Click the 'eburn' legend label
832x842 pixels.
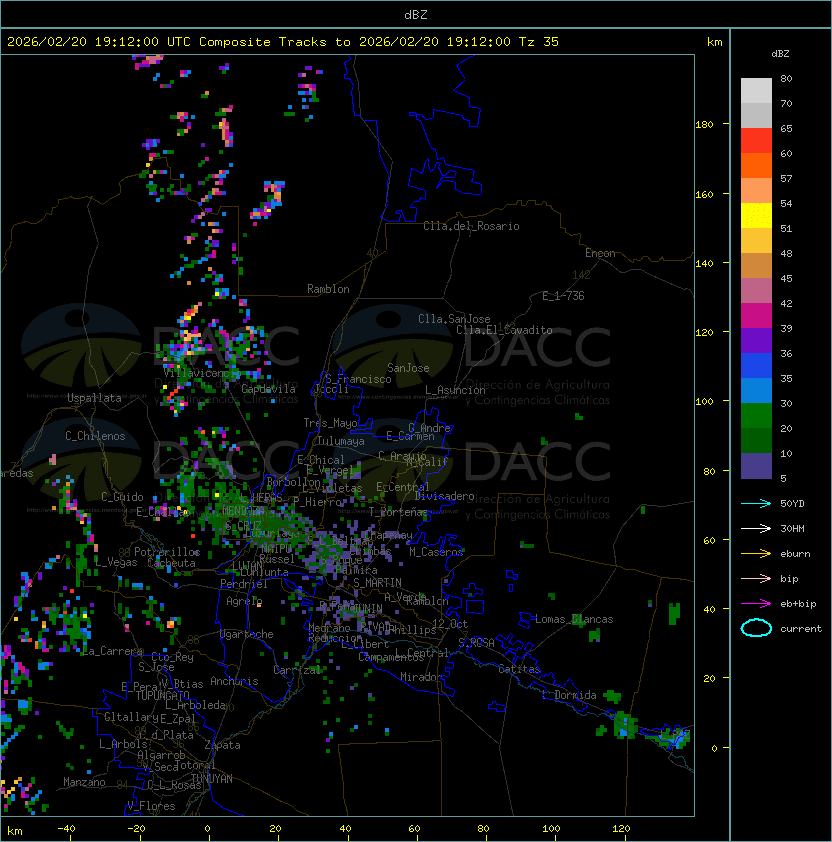795,554
